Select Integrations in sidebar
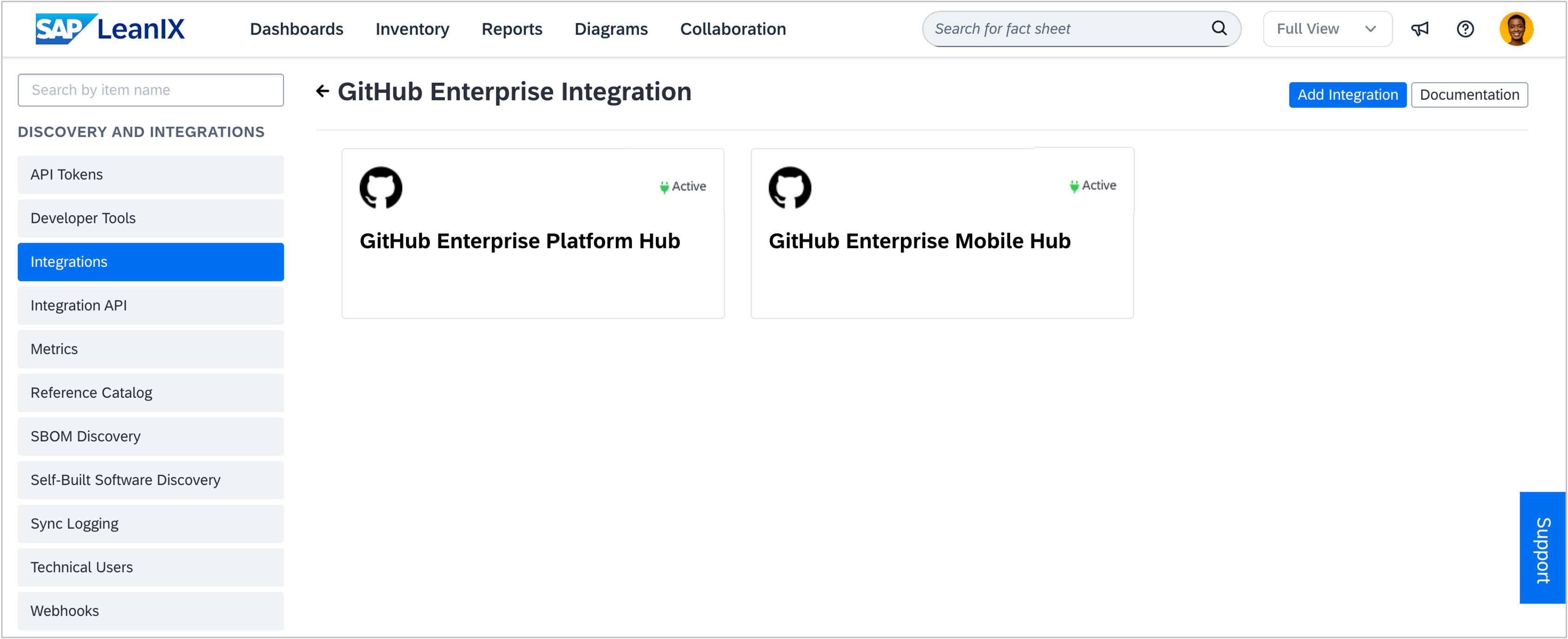Image resolution: width=1568 pixels, height=639 pixels. click(x=151, y=262)
